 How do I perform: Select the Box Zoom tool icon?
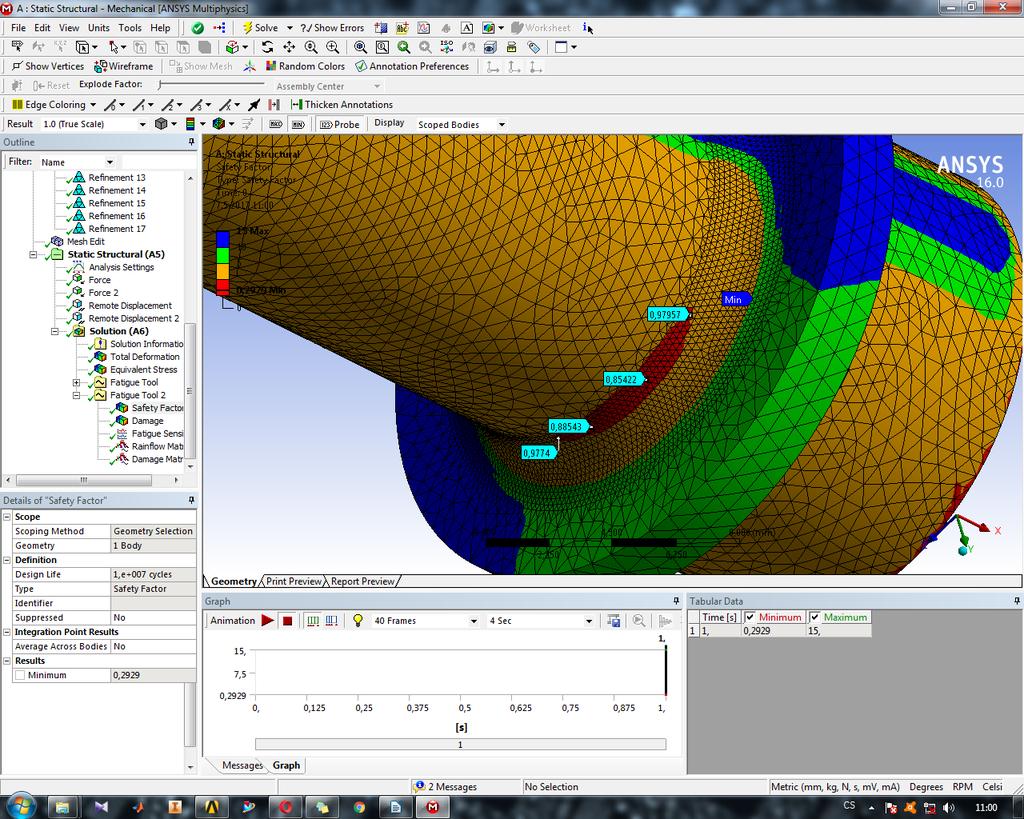332,47
